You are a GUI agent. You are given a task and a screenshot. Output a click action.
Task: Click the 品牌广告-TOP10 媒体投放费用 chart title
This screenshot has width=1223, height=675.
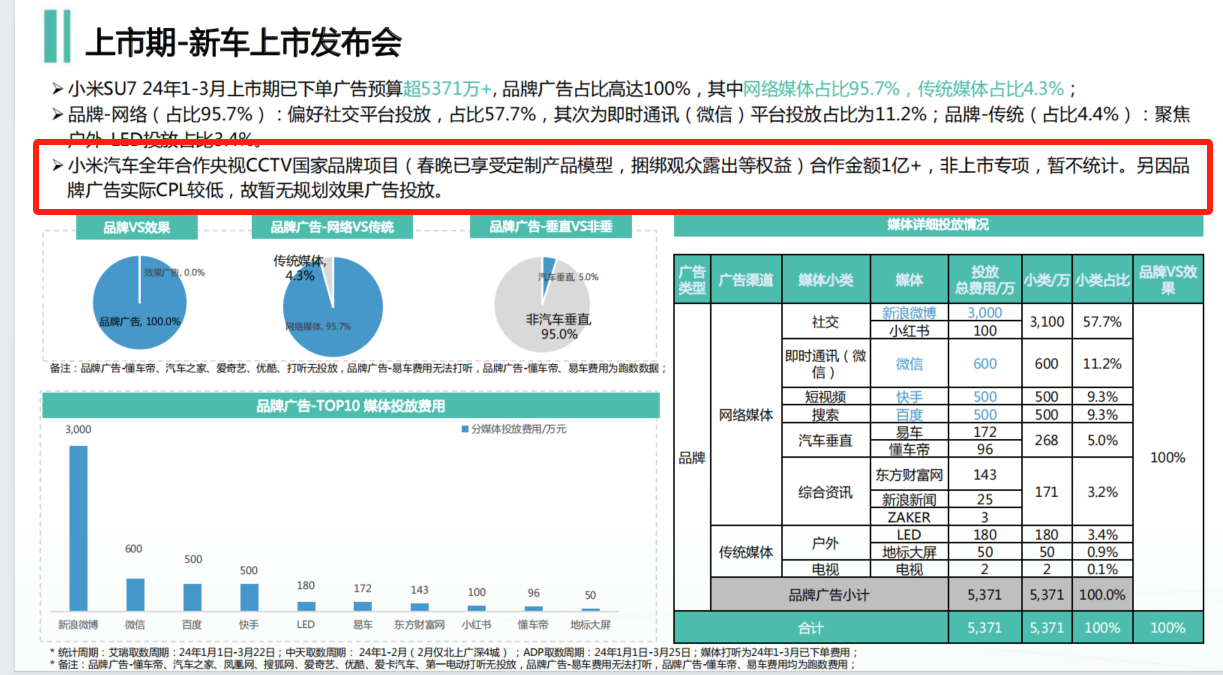350,406
